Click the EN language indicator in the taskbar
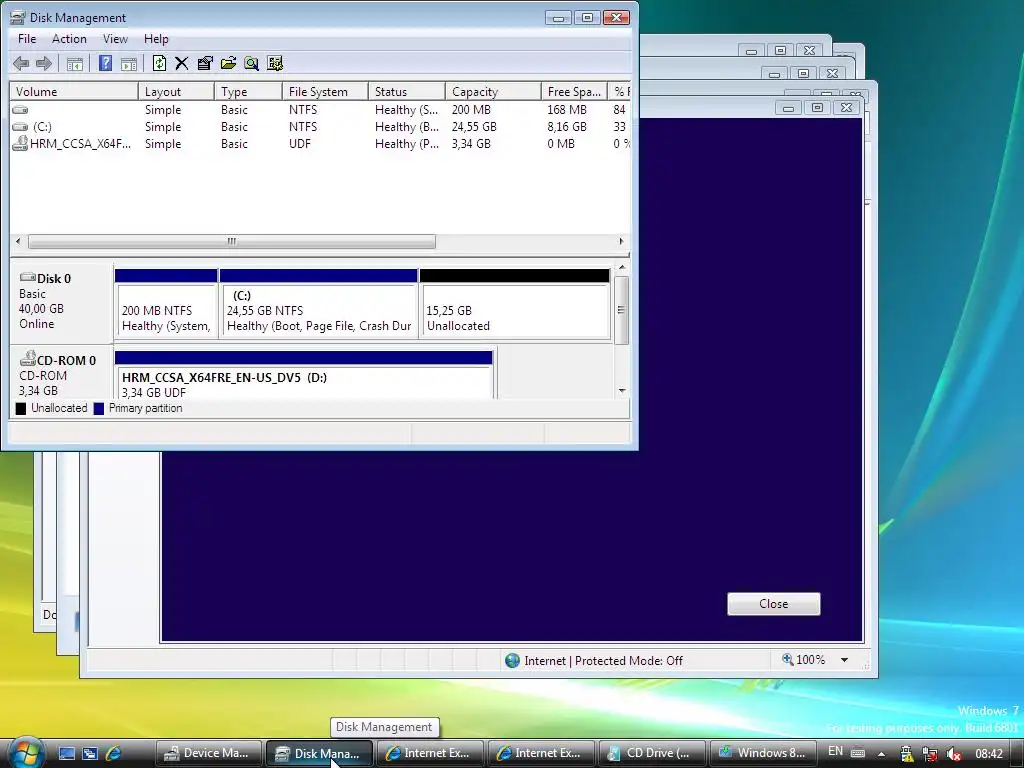The image size is (1024, 768). tap(835, 751)
